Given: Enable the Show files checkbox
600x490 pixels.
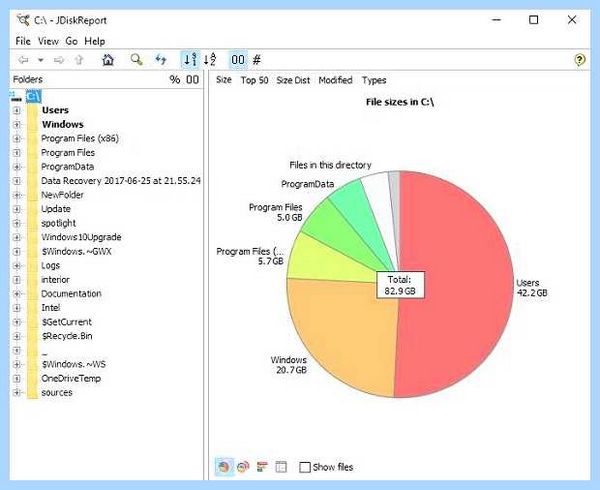Looking at the screenshot, I should [x=305, y=467].
